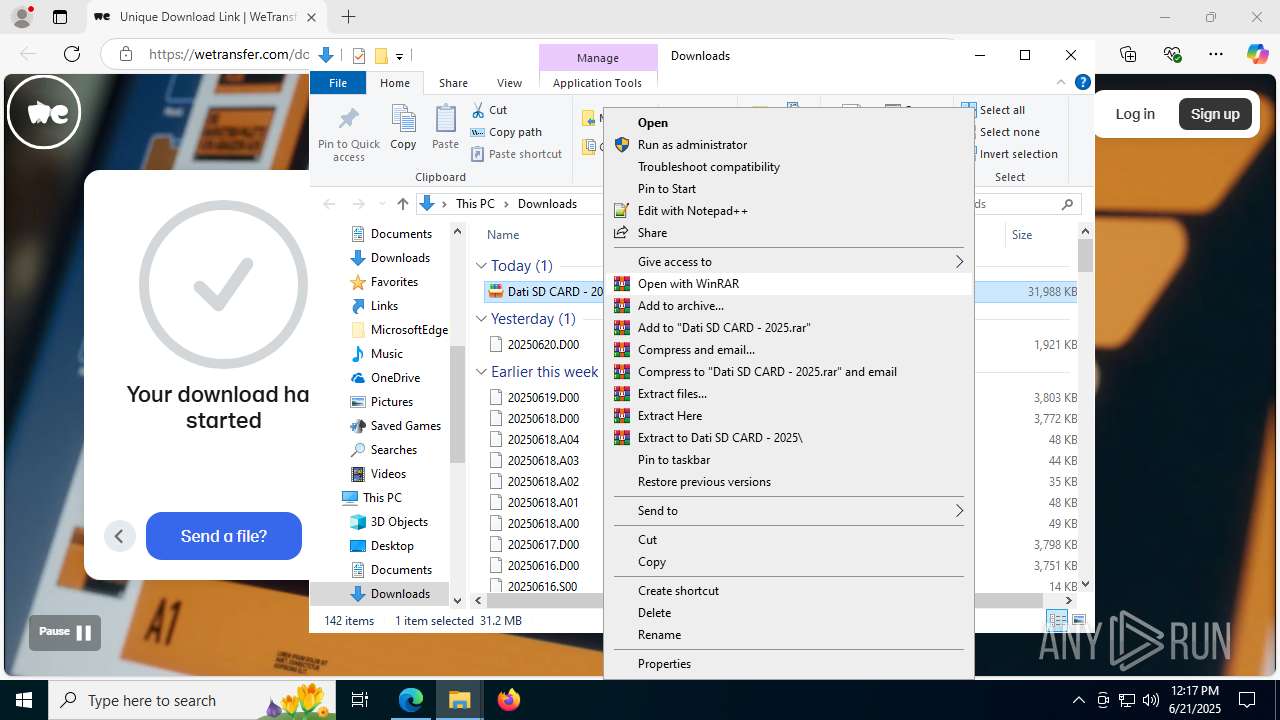This screenshot has height=720, width=1280.
Task: Open Edge settings and more menu
Action: tap(1215, 55)
